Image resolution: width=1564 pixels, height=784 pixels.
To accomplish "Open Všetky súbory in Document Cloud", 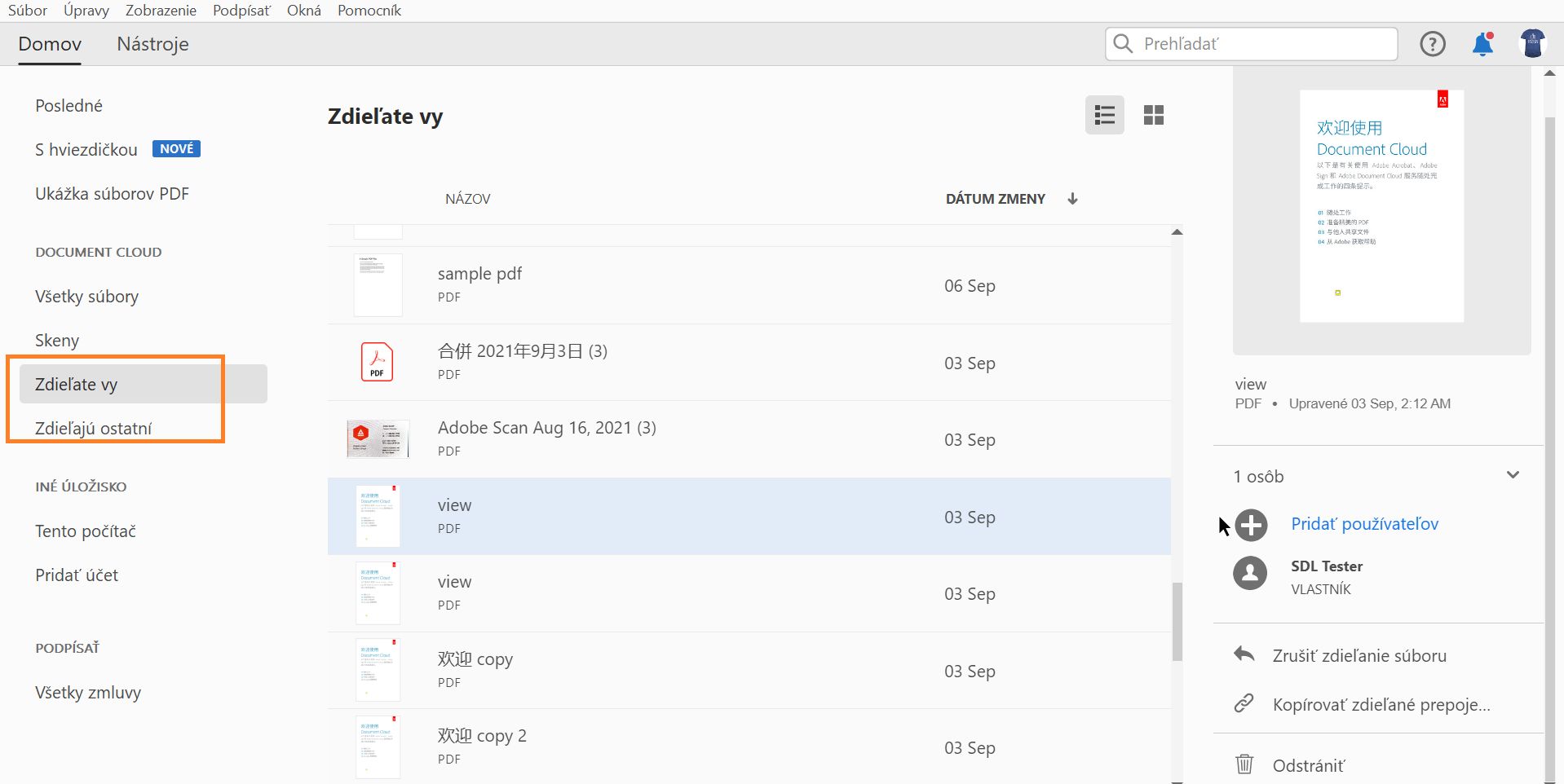I will [86, 297].
